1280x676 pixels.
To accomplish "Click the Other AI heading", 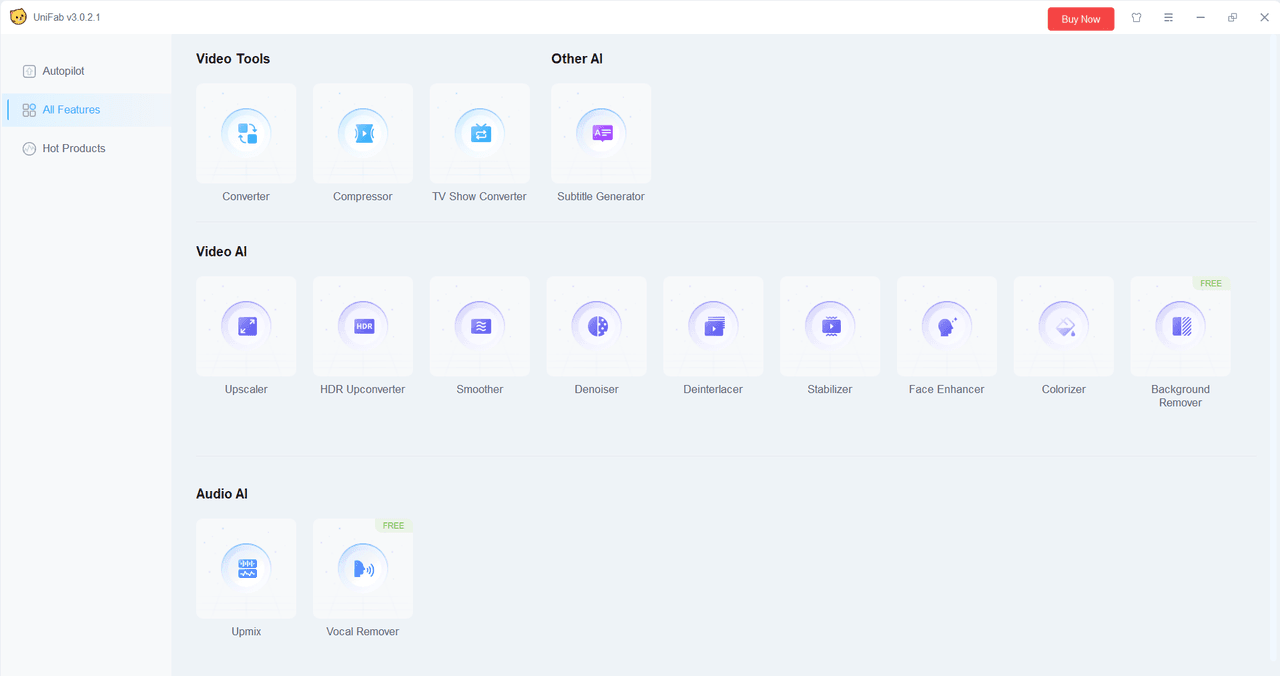I will (x=577, y=59).
